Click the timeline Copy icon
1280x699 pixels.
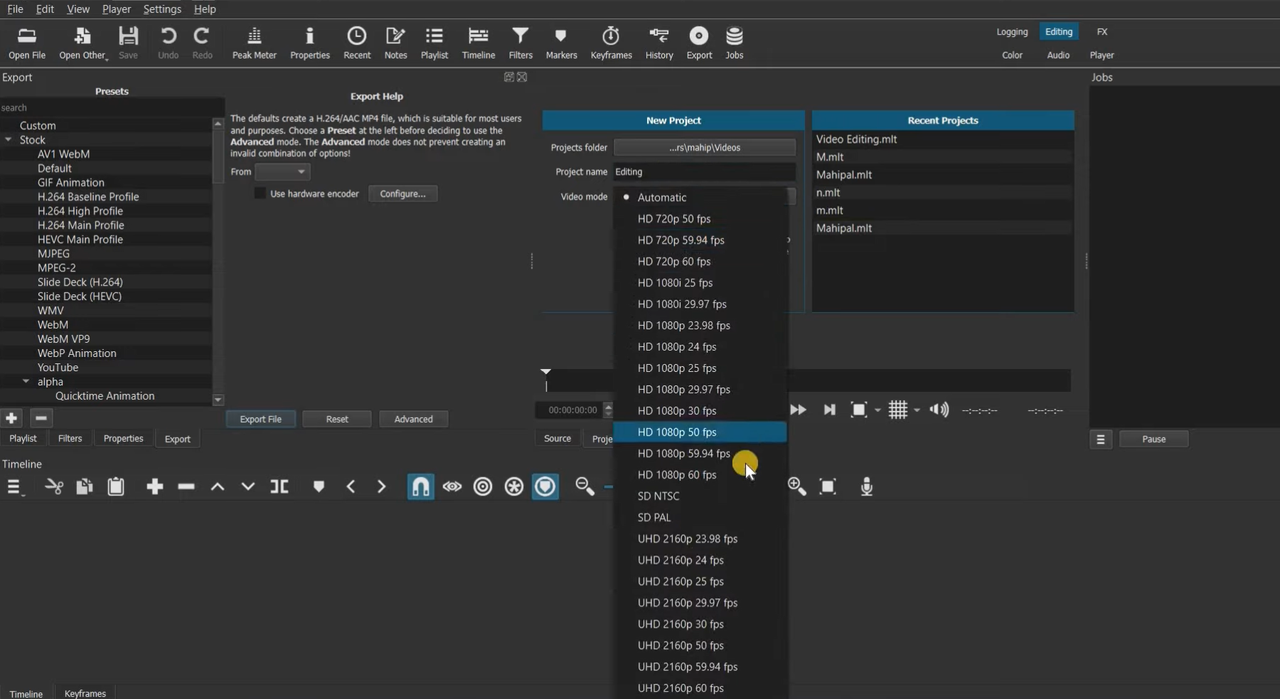click(x=84, y=487)
